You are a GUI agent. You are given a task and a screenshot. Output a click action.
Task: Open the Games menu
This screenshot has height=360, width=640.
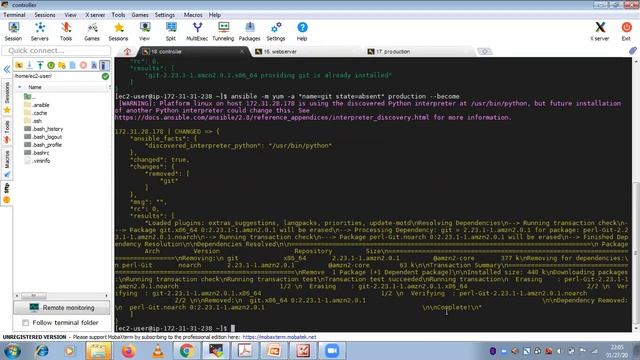(140, 15)
